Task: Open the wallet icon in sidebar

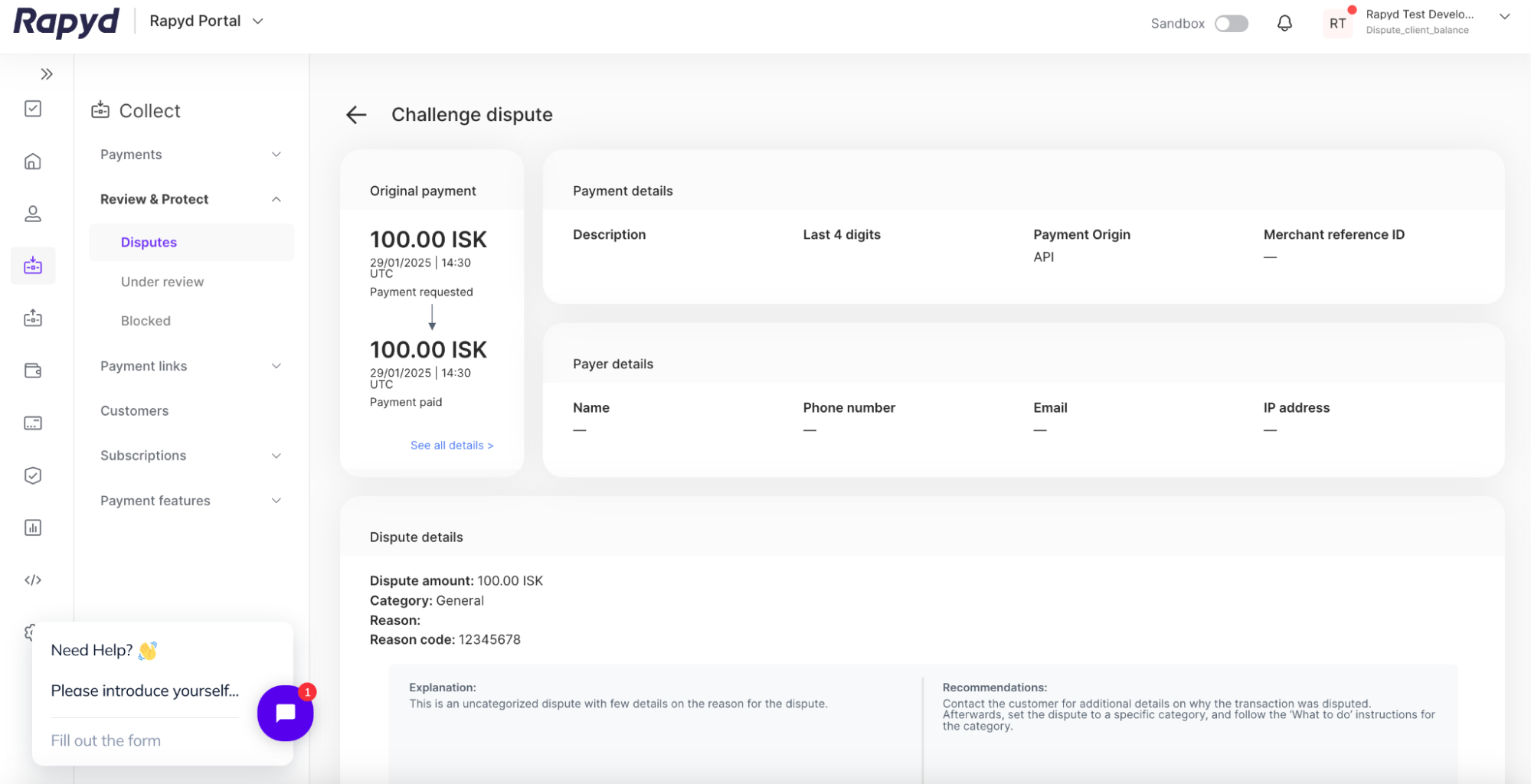Action: tap(33, 371)
